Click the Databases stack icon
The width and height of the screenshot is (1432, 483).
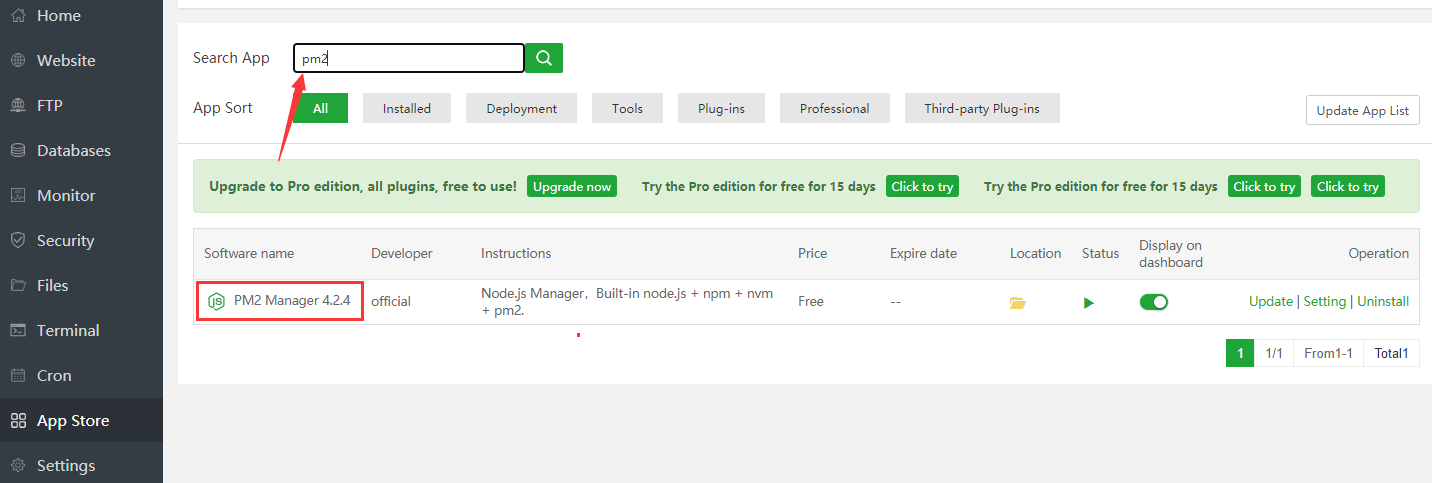tap(18, 151)
